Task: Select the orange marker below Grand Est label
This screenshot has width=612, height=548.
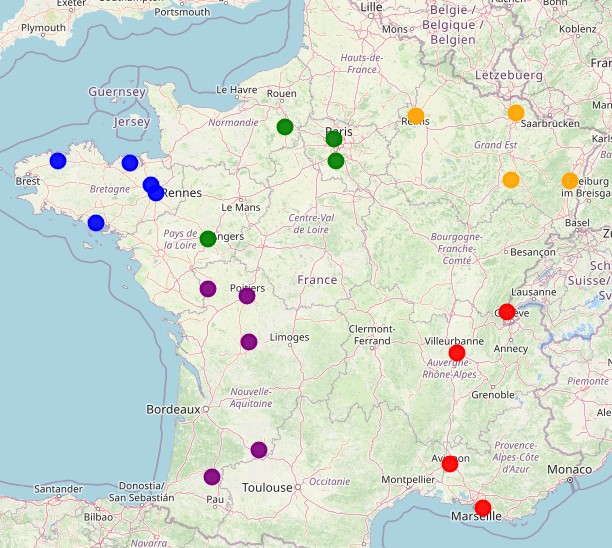Action: click(511, 180)
